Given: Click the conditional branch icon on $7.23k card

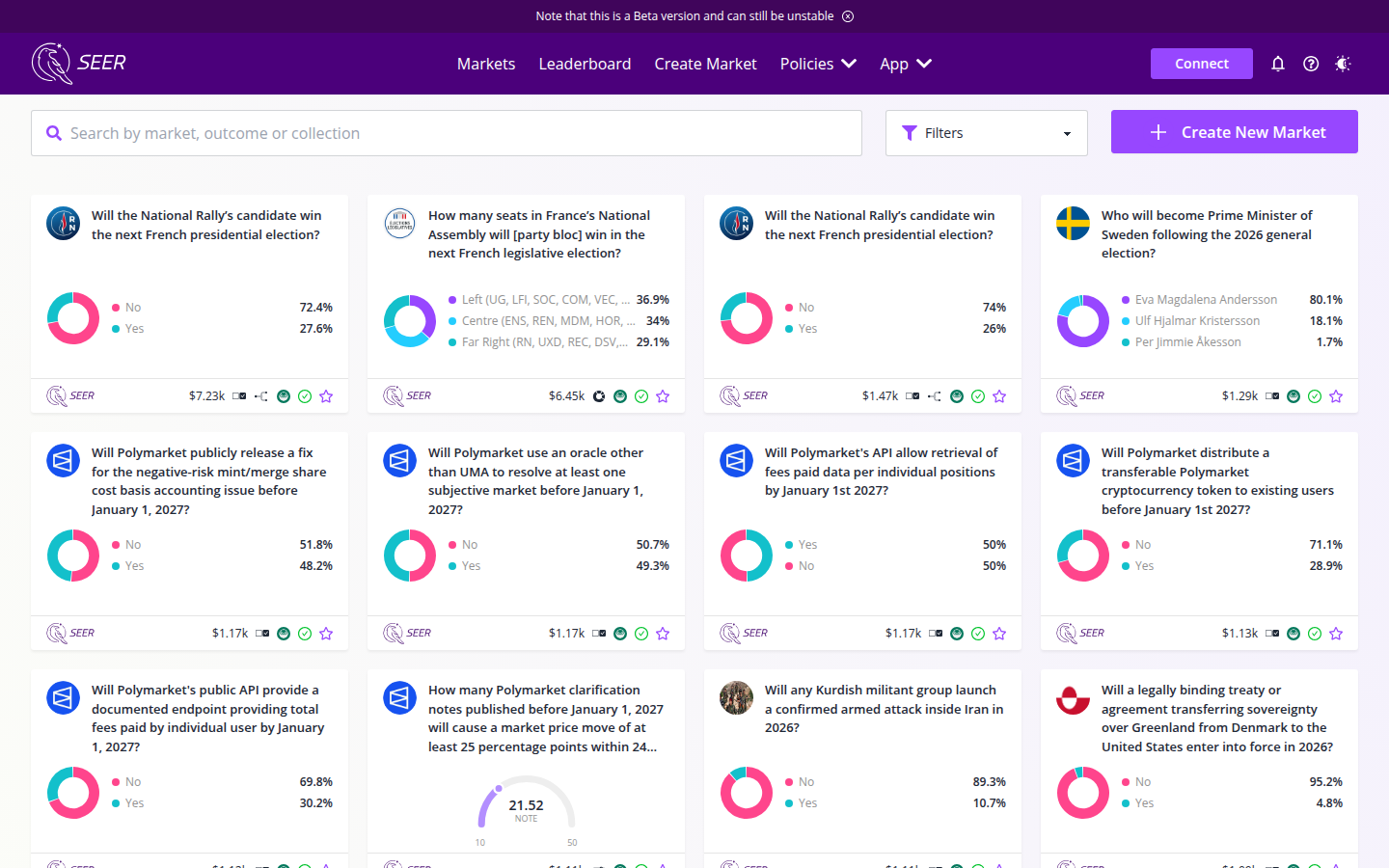Looking at the screenshot, I should click(x=261, y=396).
